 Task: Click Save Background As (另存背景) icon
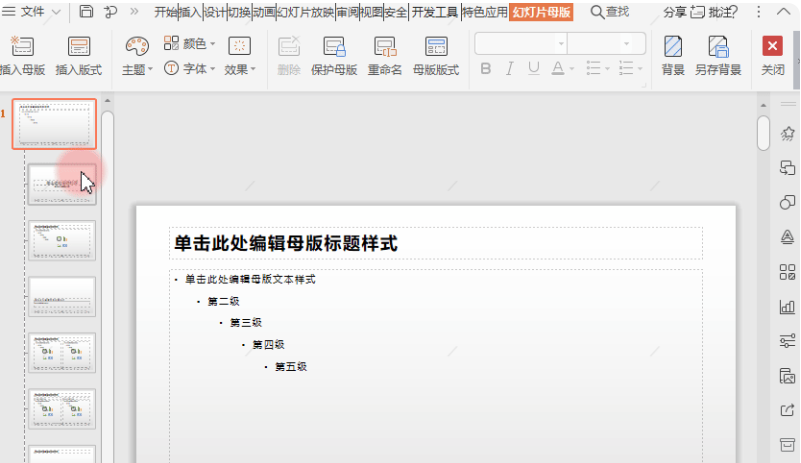[x=718, y=47]
